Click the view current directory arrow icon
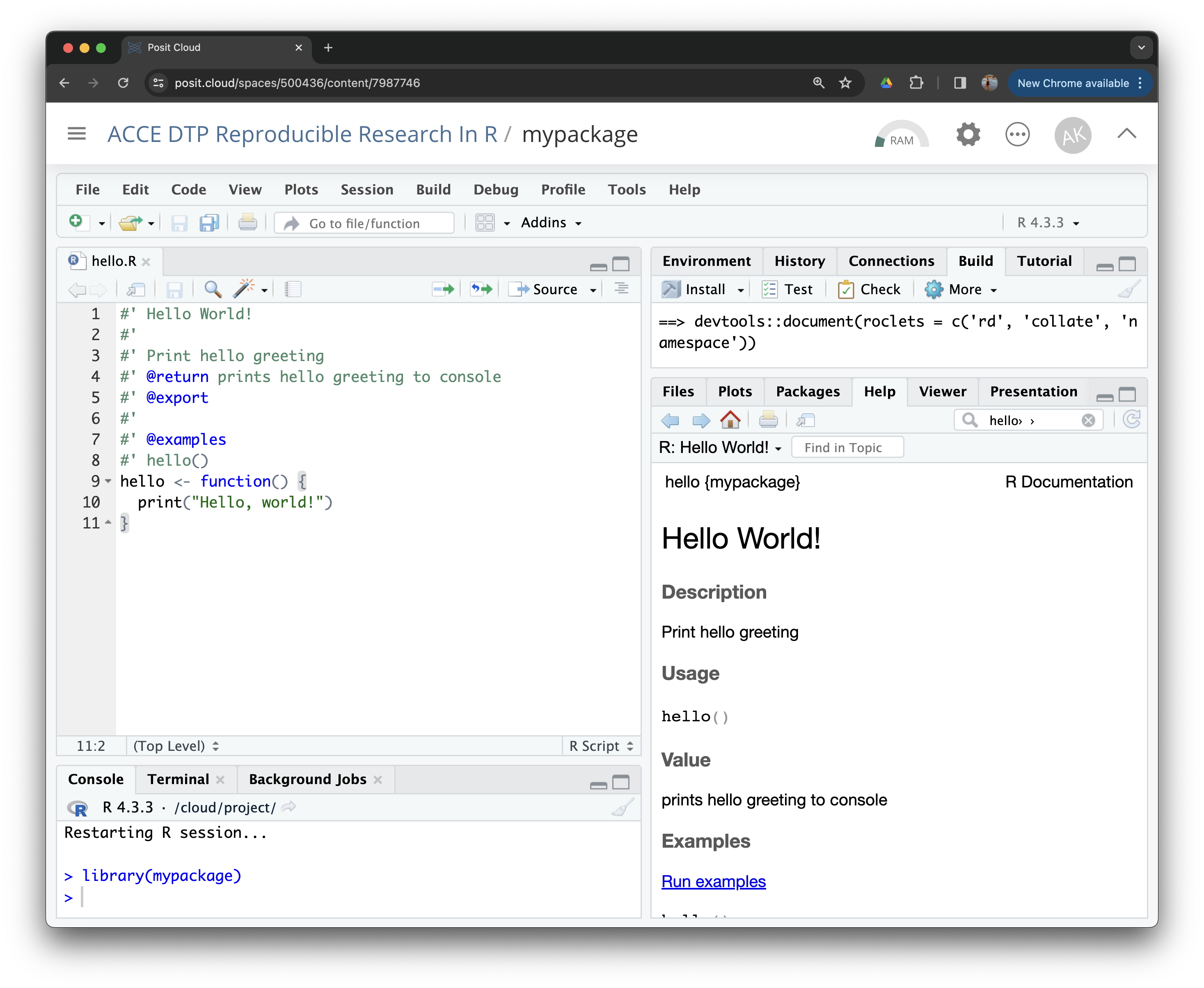1204x988 pixels. 289,807
